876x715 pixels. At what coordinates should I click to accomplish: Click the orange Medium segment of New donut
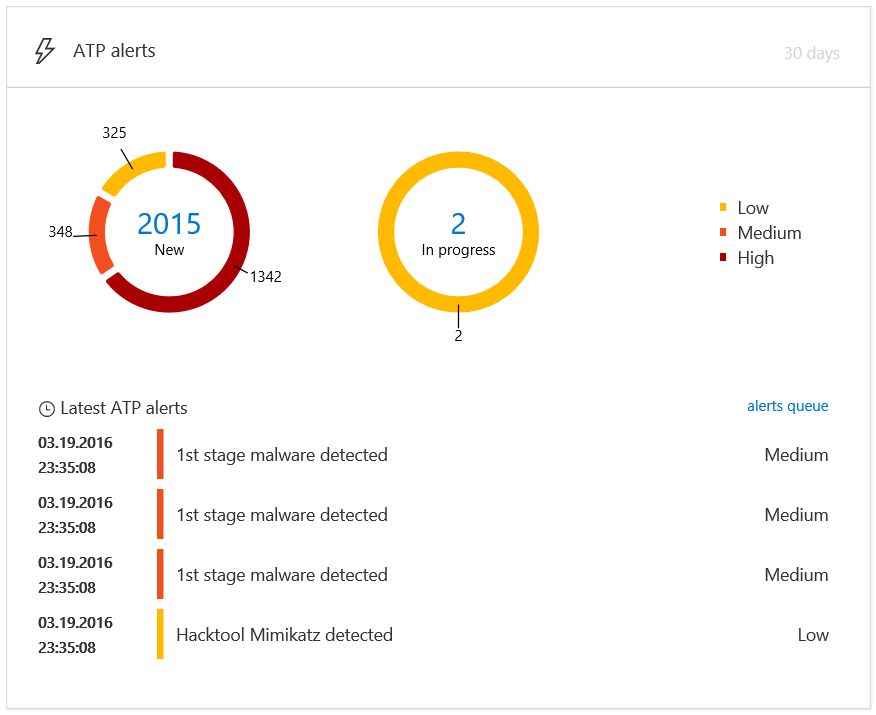98,235
